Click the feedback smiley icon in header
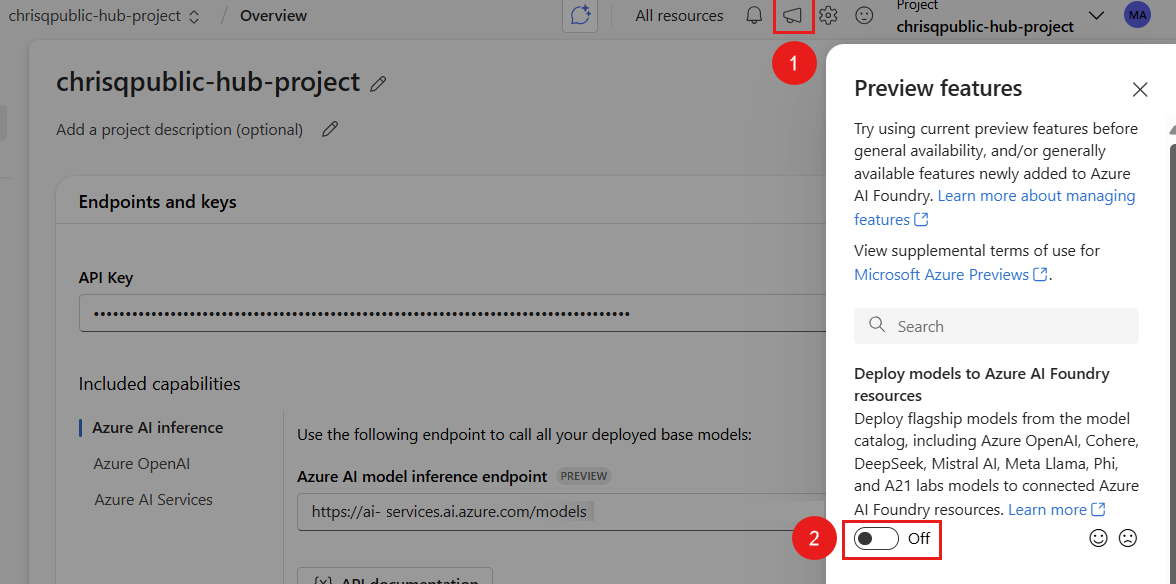The image size is (1176, 584). coord(864,16)
